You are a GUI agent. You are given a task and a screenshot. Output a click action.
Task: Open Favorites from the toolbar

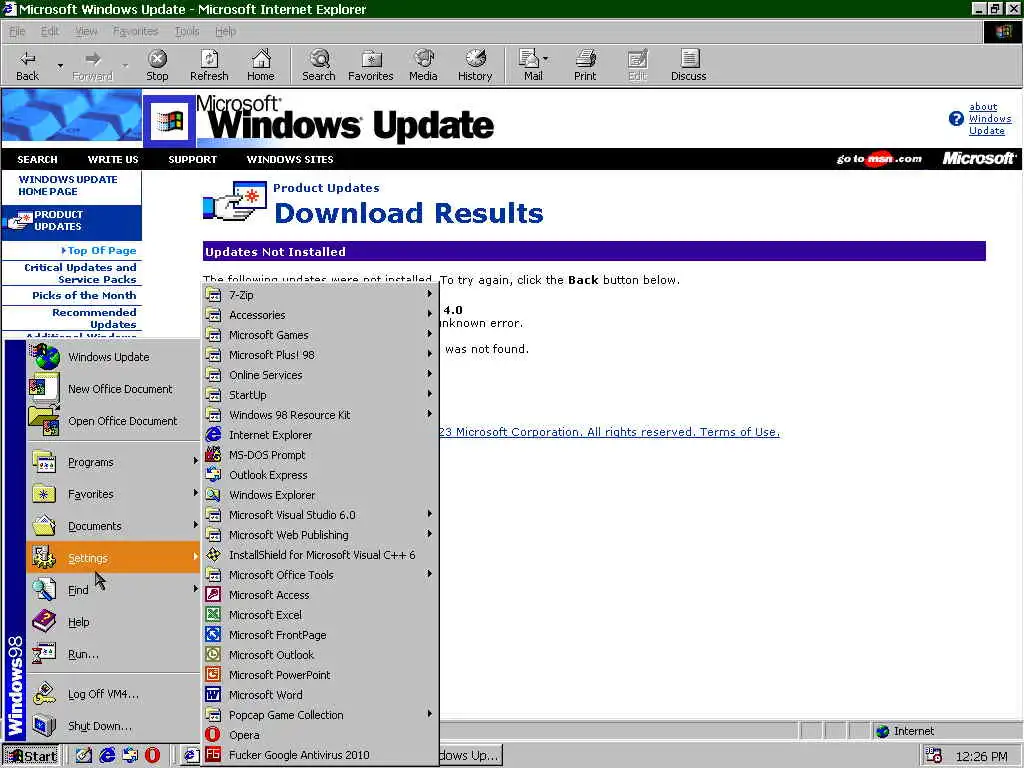tap(371, 65)
